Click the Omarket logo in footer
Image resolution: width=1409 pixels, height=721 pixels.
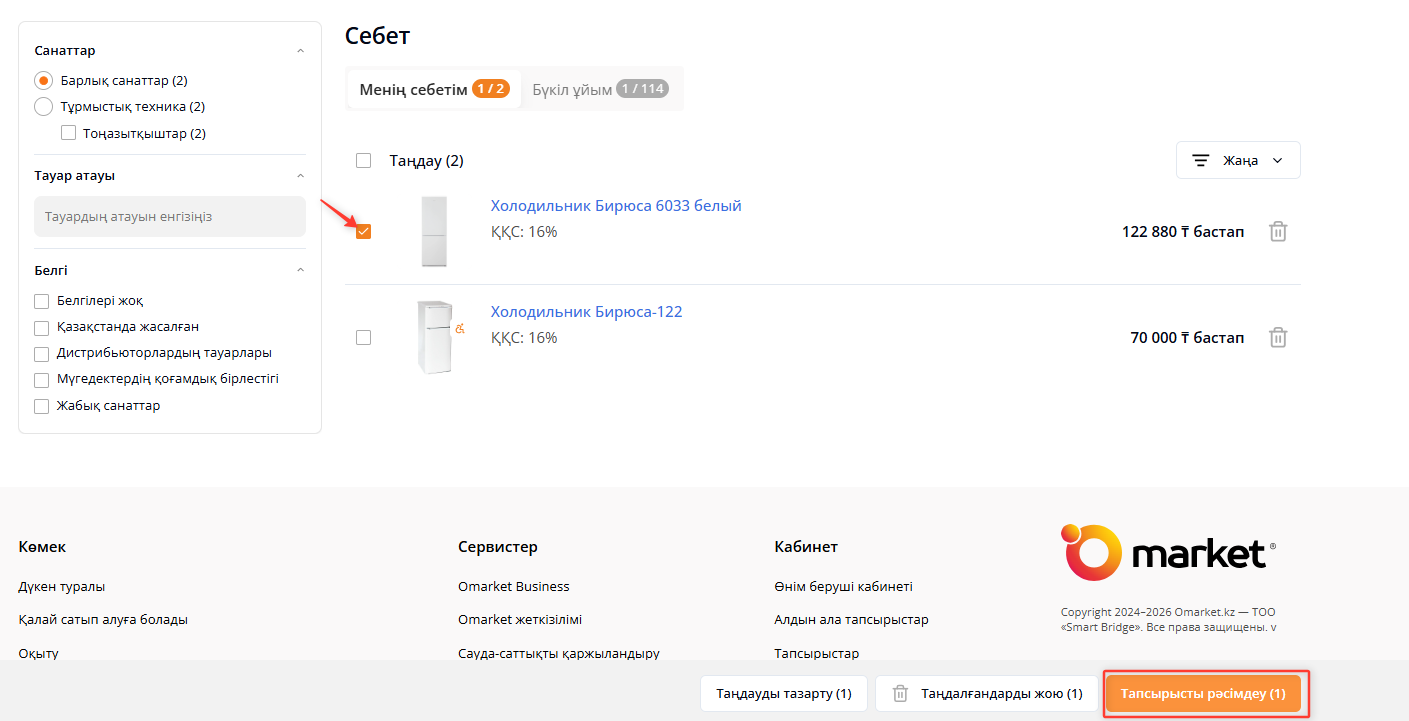[x=1168, y=553]
